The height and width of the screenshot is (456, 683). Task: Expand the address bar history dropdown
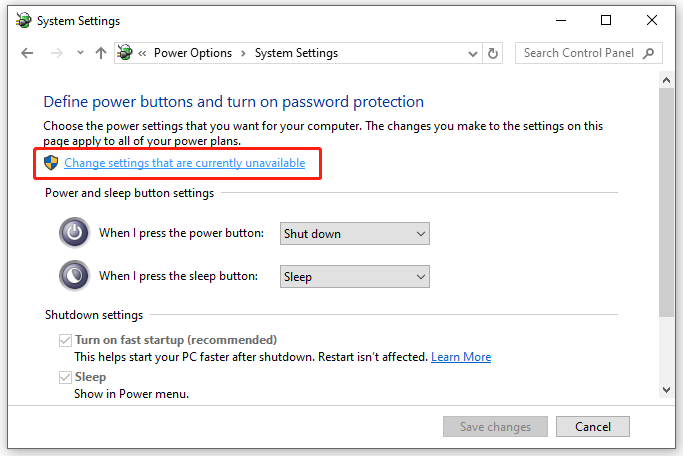(469, 54)
